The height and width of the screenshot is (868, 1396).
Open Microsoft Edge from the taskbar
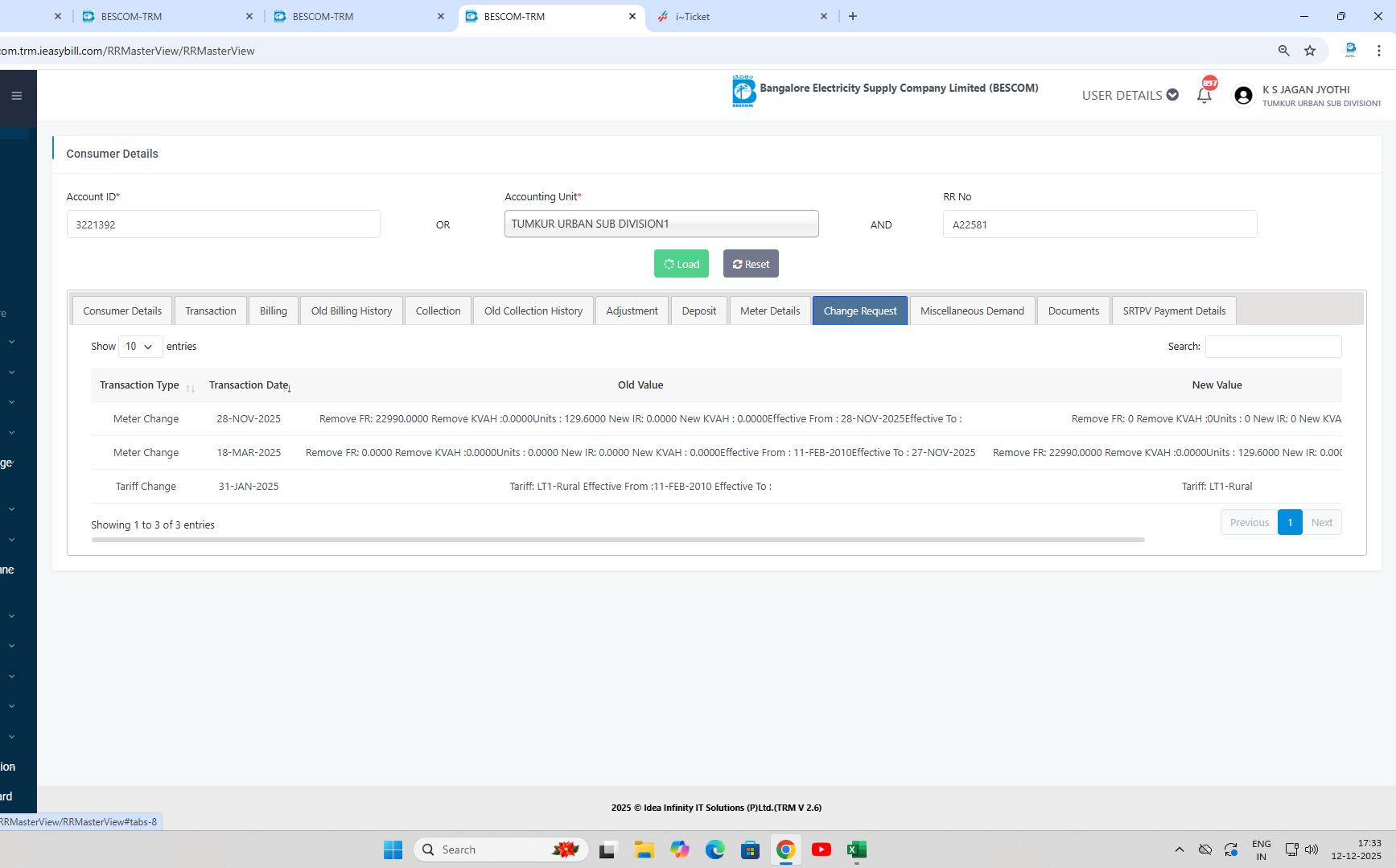point(715,849)
